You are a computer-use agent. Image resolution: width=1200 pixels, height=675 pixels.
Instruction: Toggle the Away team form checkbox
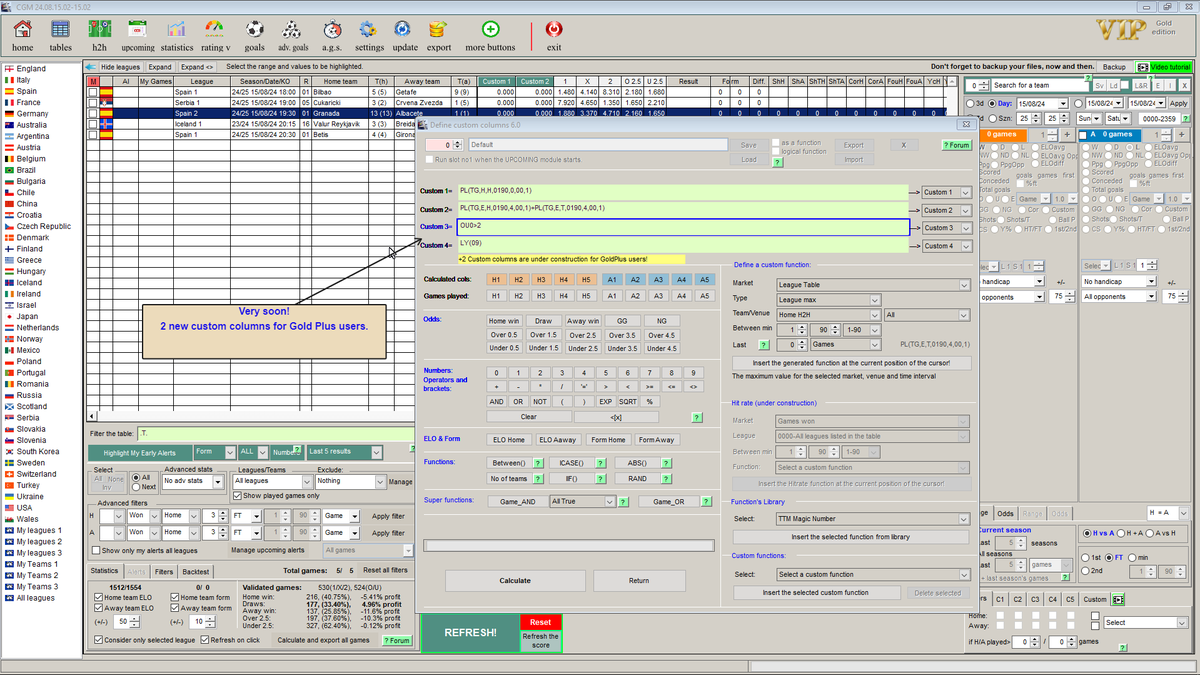(x=176, y=608)
